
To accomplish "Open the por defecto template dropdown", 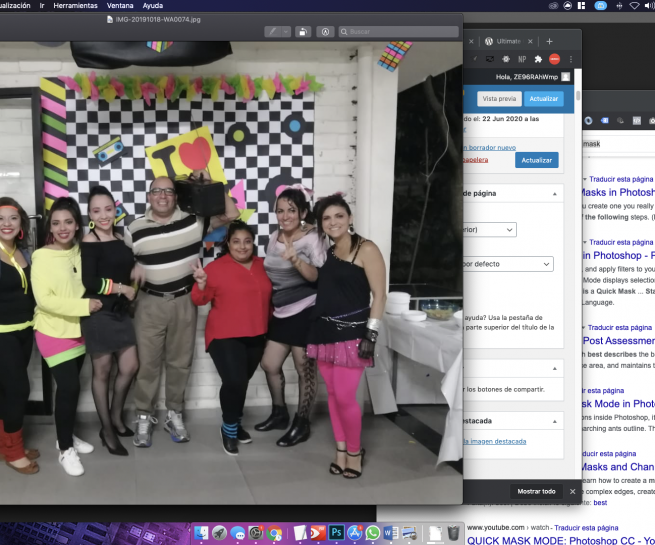I will coord(508,264).
